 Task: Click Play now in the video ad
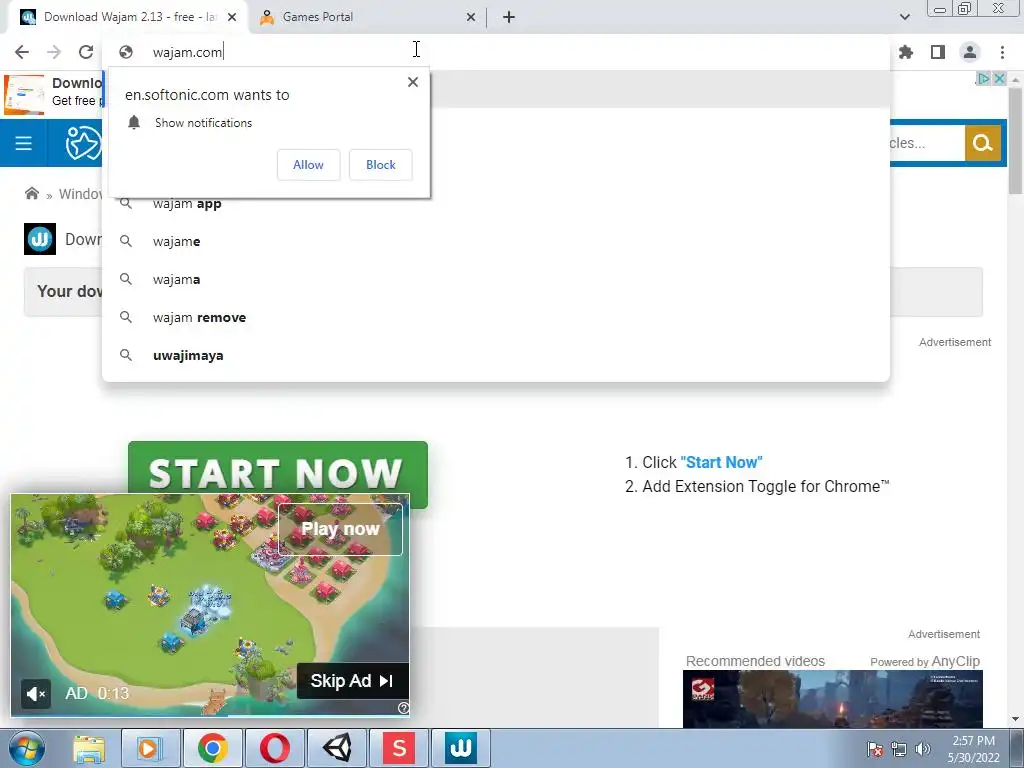pos(340,529)
